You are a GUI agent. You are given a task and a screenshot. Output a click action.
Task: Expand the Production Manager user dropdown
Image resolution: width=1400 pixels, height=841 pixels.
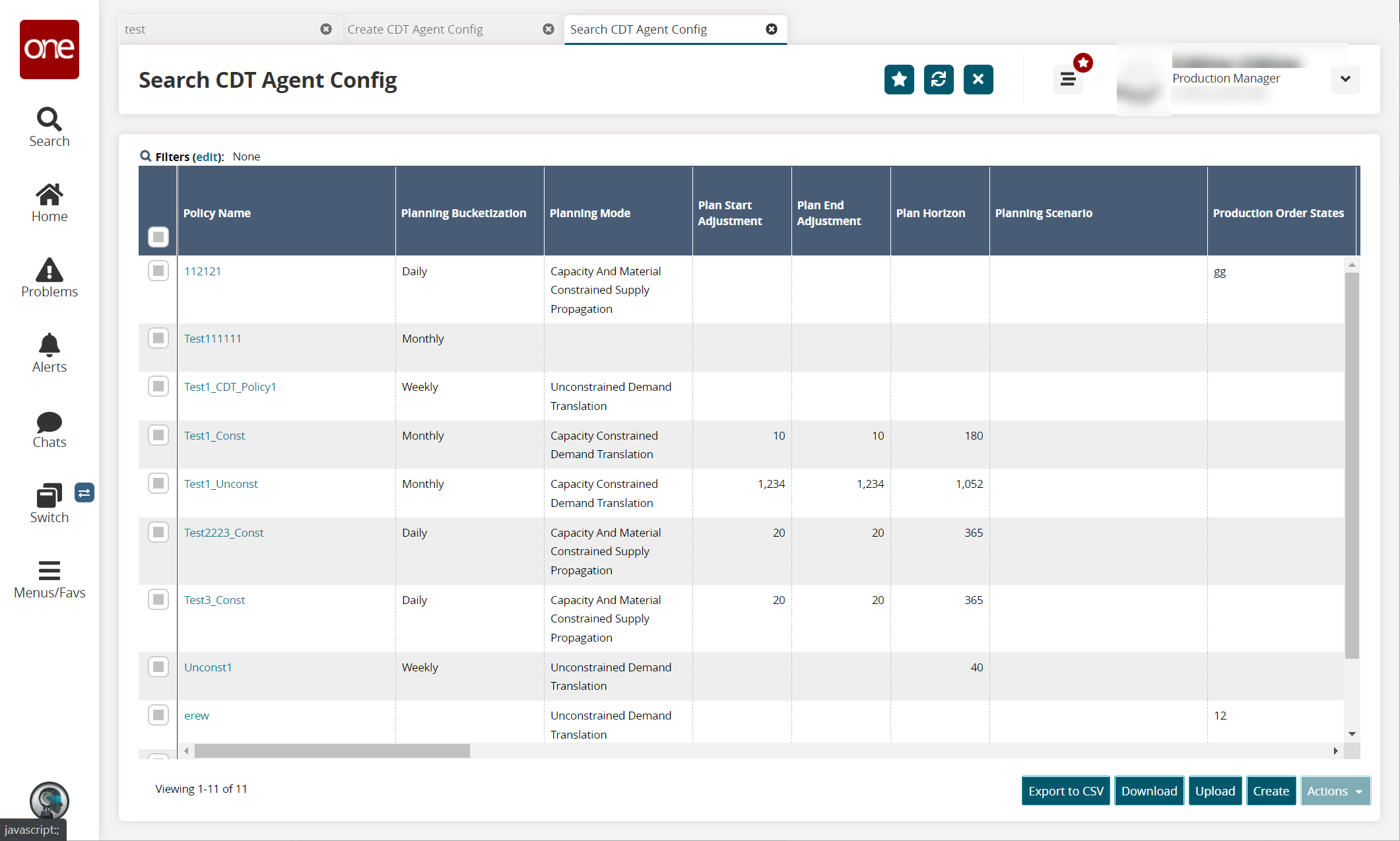click(x=1345, y=79)
